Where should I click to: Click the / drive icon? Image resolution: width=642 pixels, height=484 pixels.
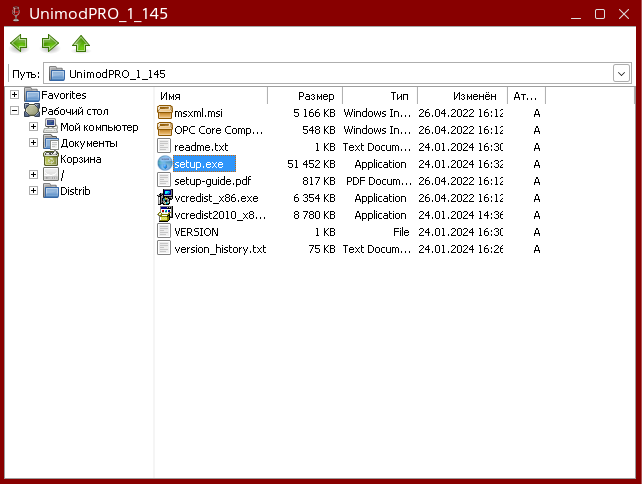coord(51,174)
